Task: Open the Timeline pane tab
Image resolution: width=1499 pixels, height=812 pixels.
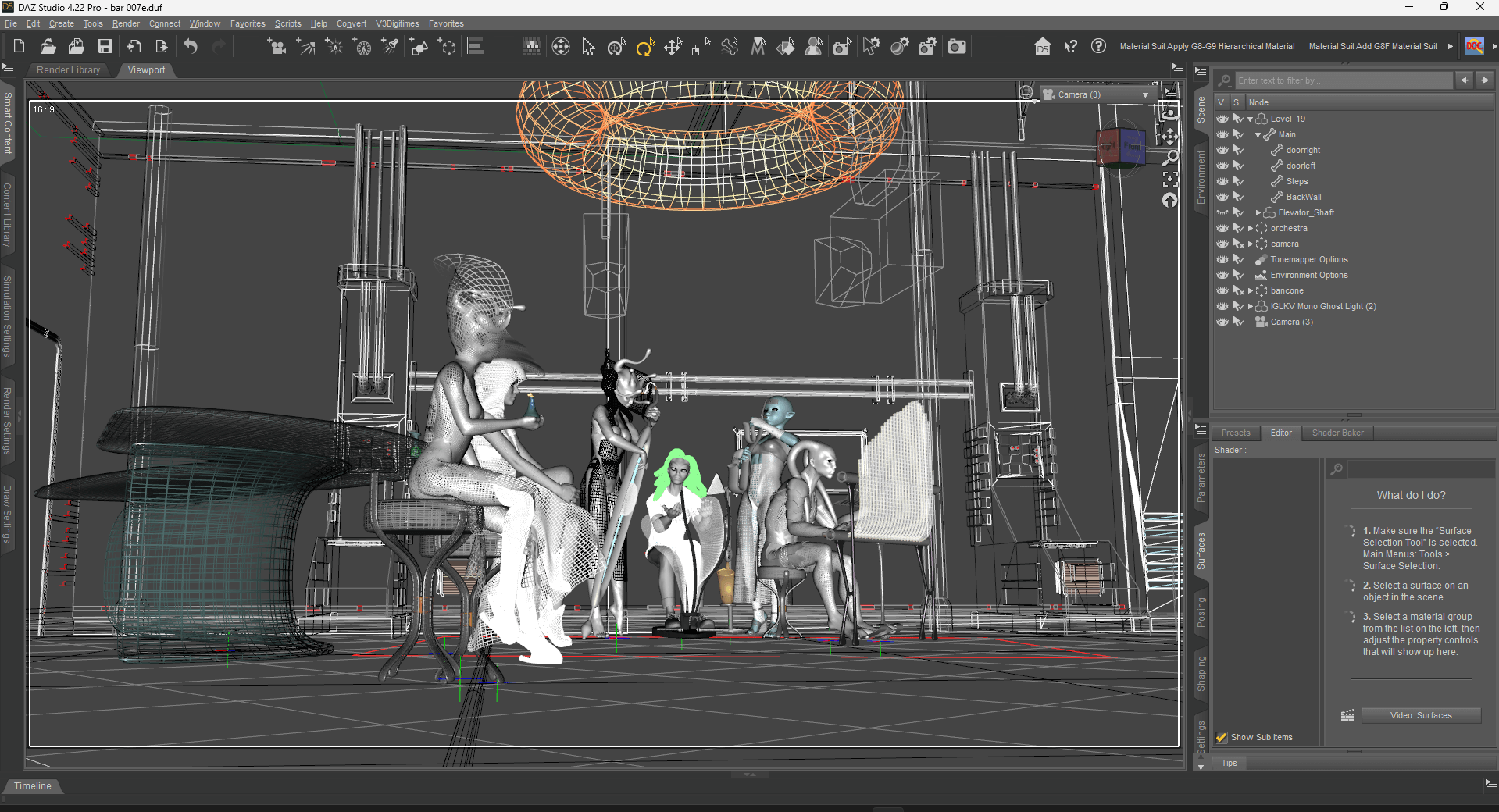Action: (x=33, y=786)
